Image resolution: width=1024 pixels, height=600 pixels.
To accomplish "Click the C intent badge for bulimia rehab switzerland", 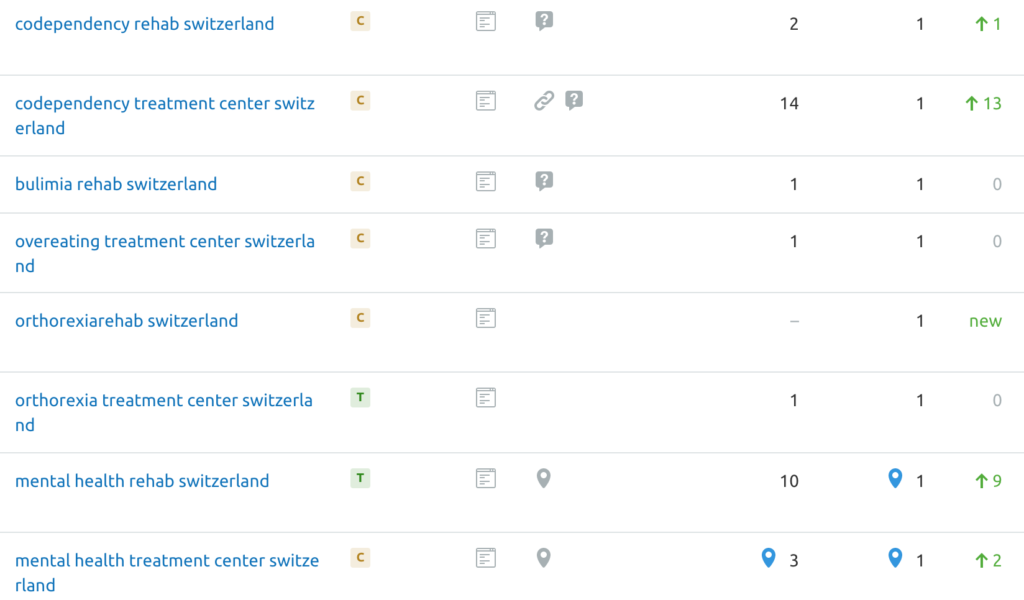I will coord(360,181).
